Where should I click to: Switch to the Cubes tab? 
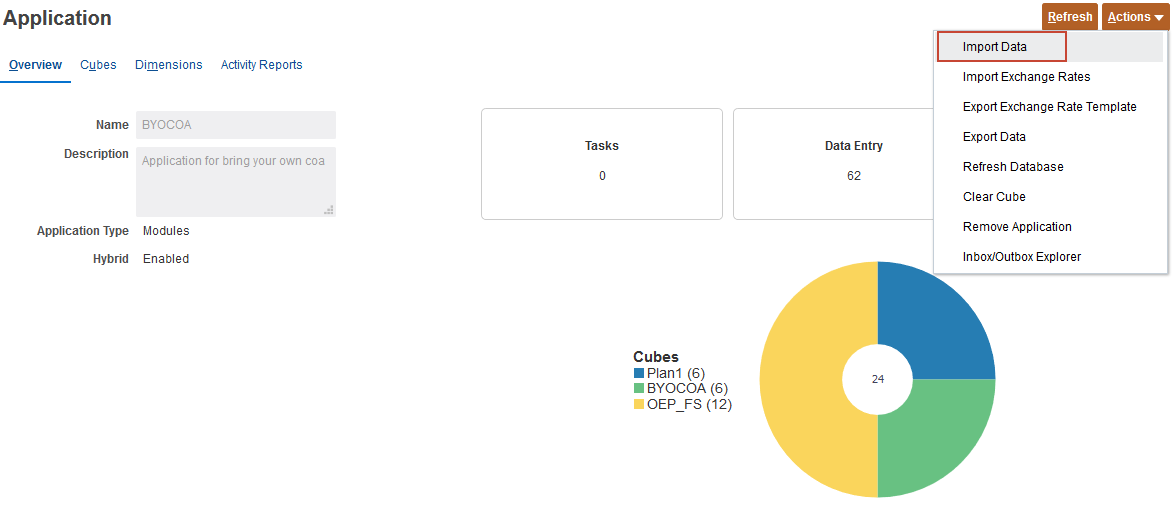tap(98, 65)
